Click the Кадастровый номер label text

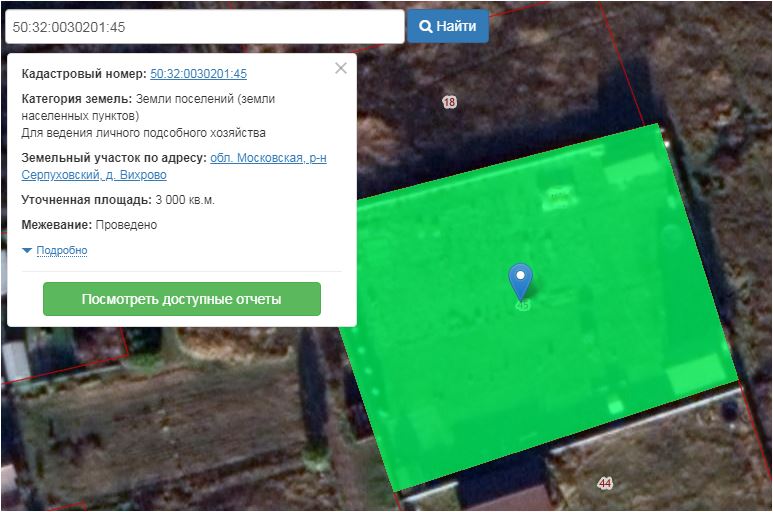pyautogui.click(x=84, y=74)
